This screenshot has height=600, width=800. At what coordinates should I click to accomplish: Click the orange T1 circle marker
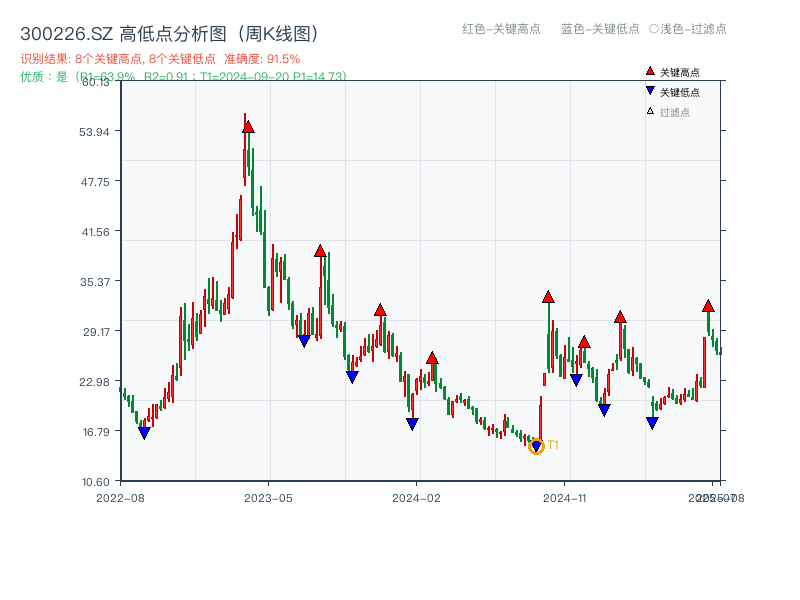click(x=536, y=448)
